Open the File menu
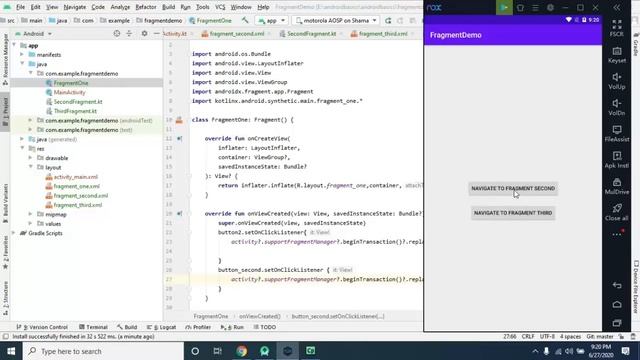Screen dimensions: 640x360 click(20, 7)
